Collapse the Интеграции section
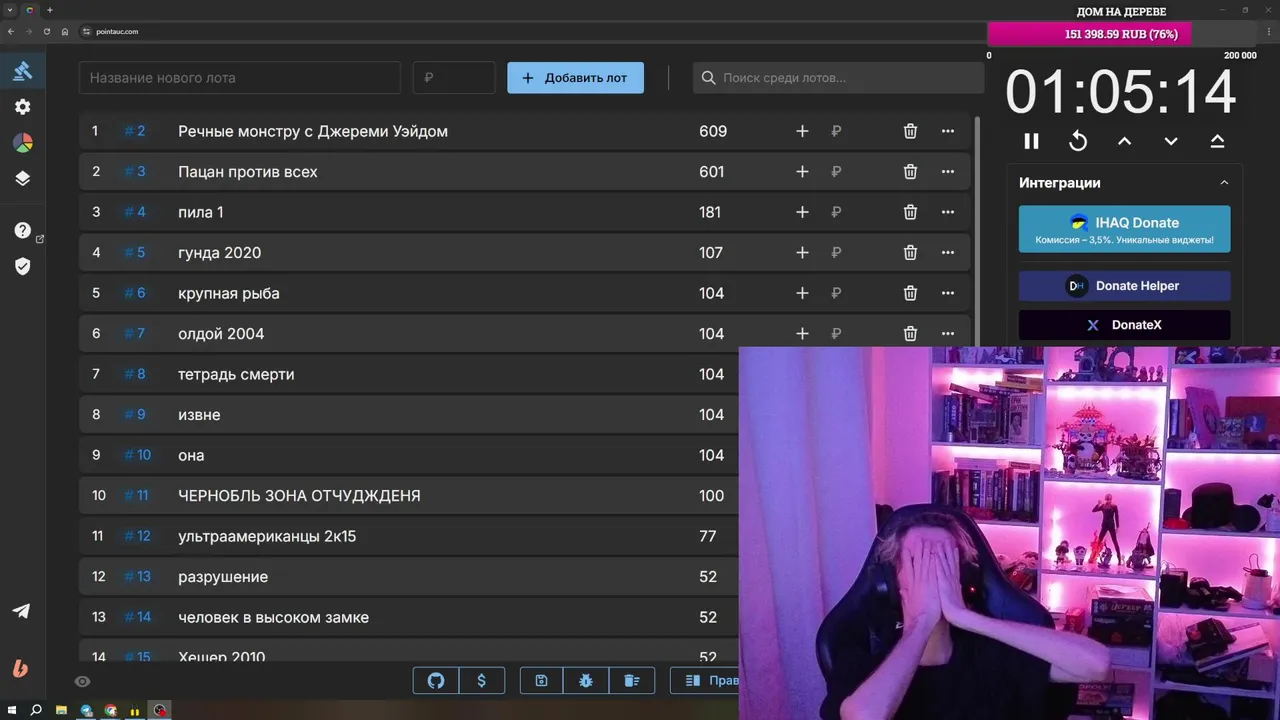This screenshot has height=720, width=1280. 1224,183
